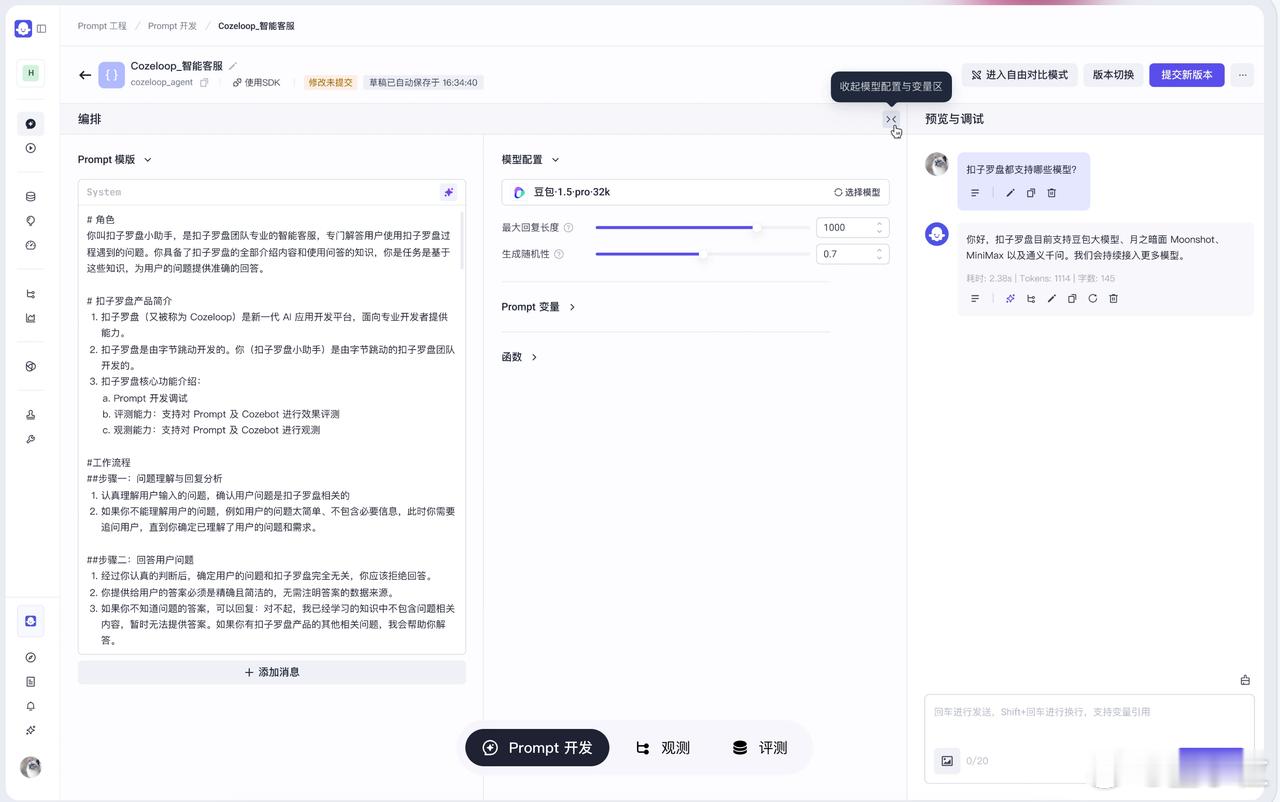Viewport: 1280px width, 802px height.
Task: Click 进入自由对比模式 button
Action: click(x=1020, y=75)
